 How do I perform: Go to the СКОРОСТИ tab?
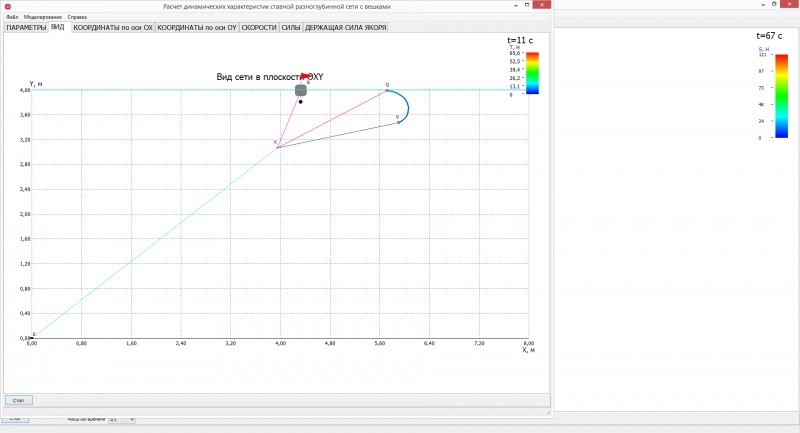click(x=259, y=28)
